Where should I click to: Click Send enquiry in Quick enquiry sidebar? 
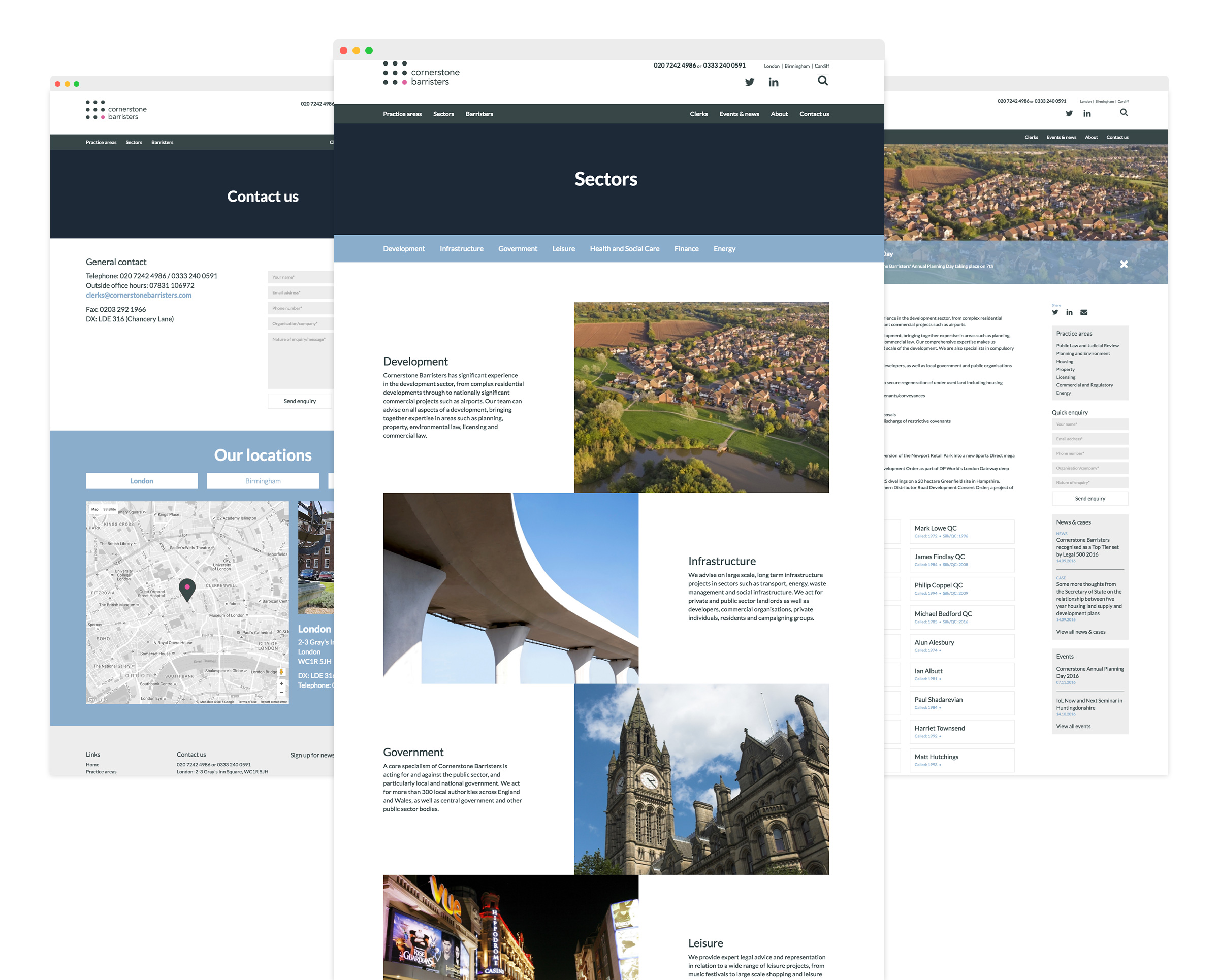(1090, 499)
